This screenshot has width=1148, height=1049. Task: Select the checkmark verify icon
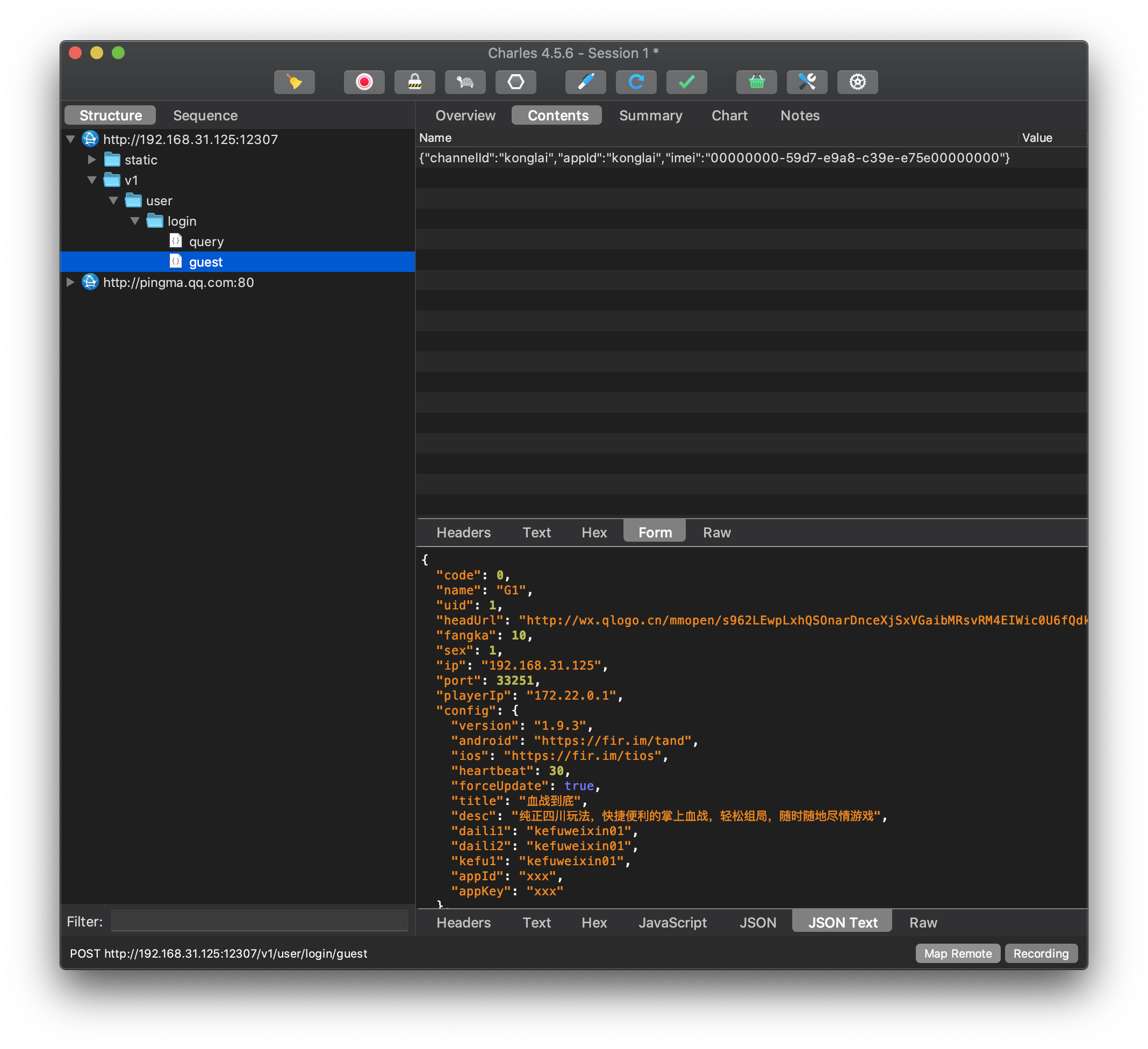coord(687,82)
